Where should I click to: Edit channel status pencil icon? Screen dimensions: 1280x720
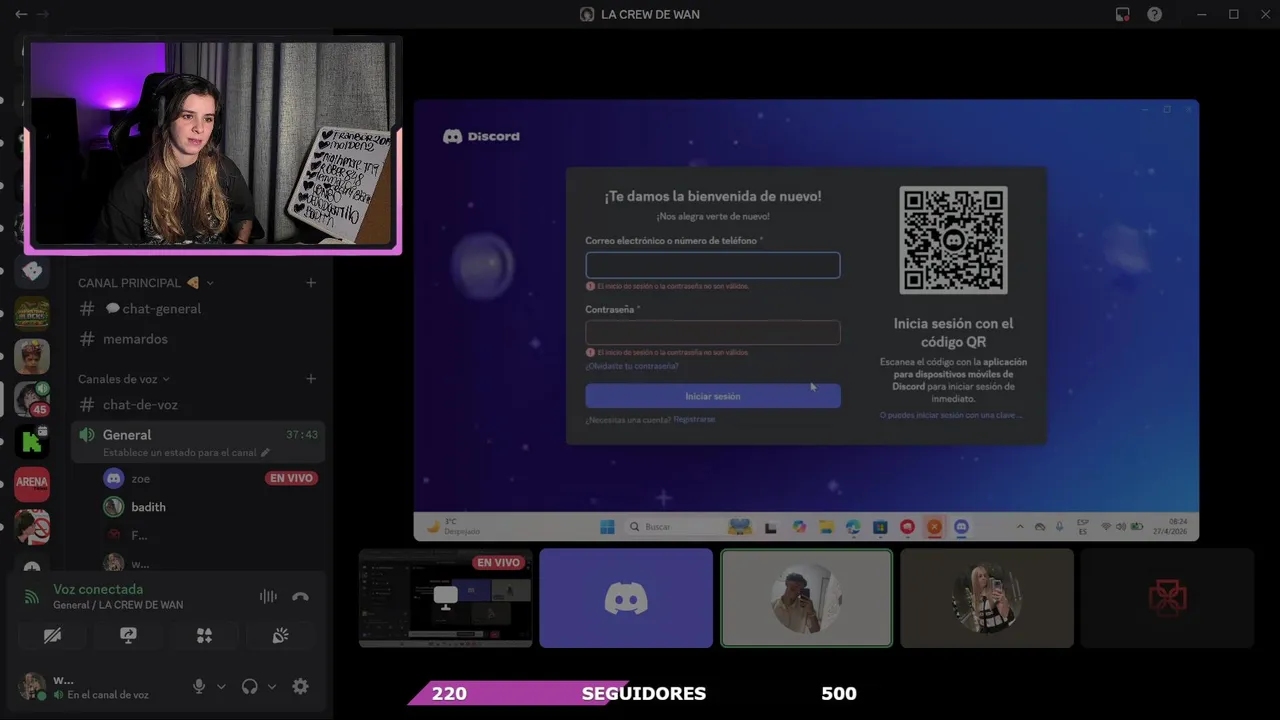coord(265,453)
